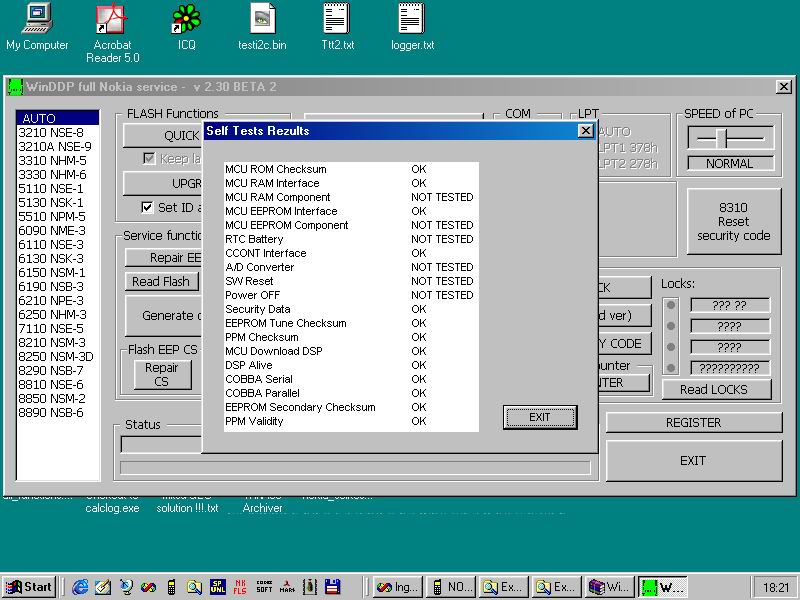
Task: Click the 'MCU ROM Checksum' result row
Action: click(x=351, y=169)
